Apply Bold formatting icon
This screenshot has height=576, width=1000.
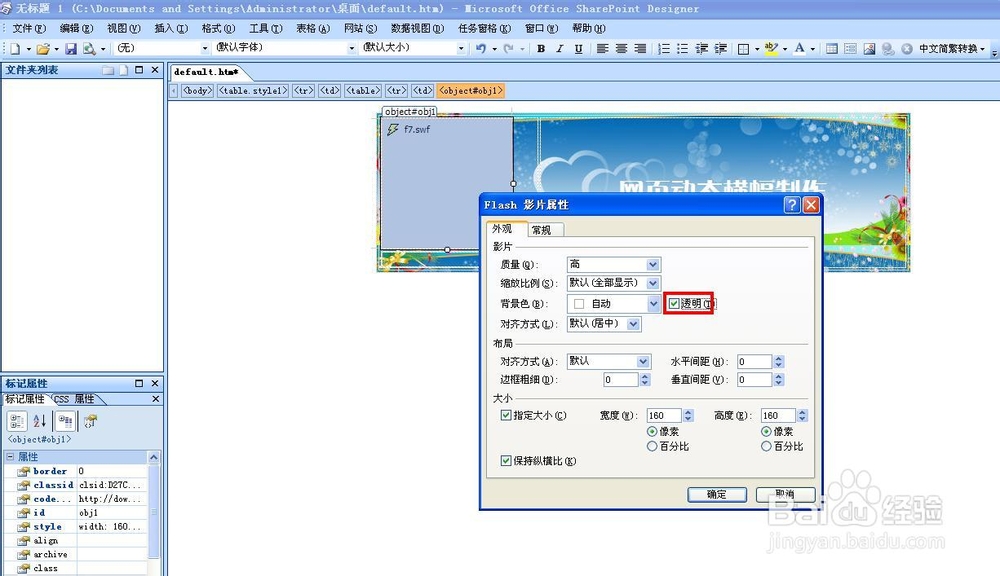pos(539,49)
